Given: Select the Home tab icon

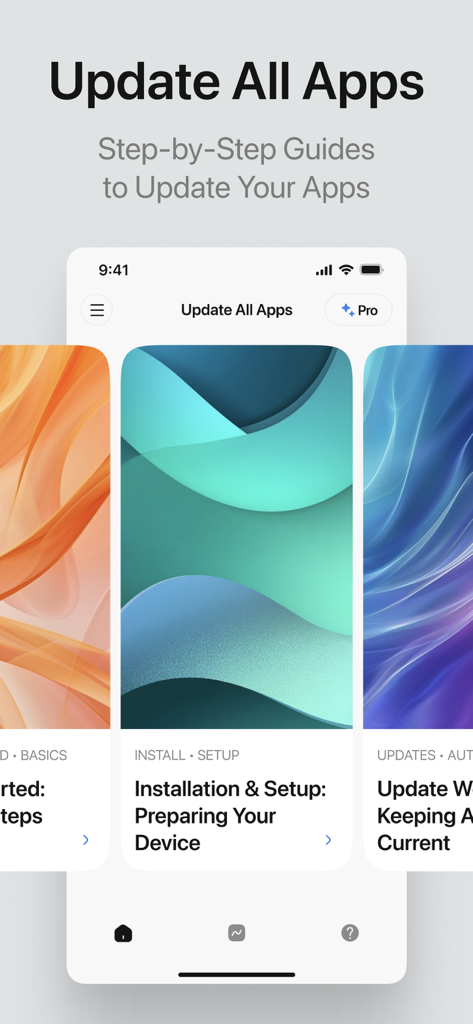Looking at the screenshot, I should click(123, 933).
